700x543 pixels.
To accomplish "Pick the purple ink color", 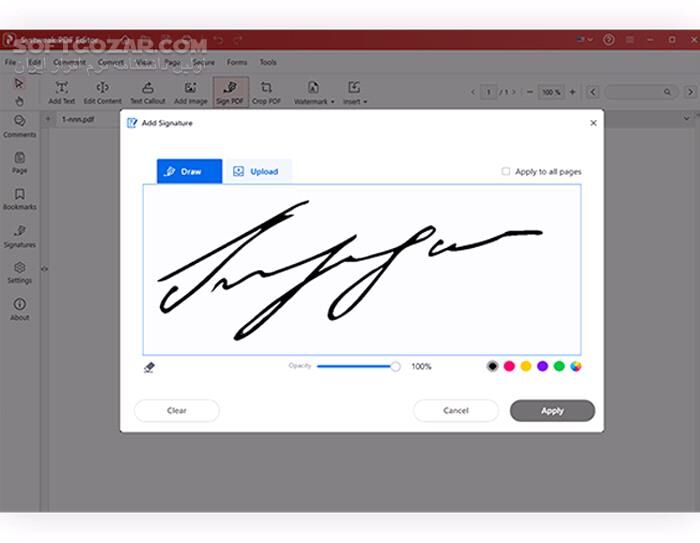I will click(542, 366).
